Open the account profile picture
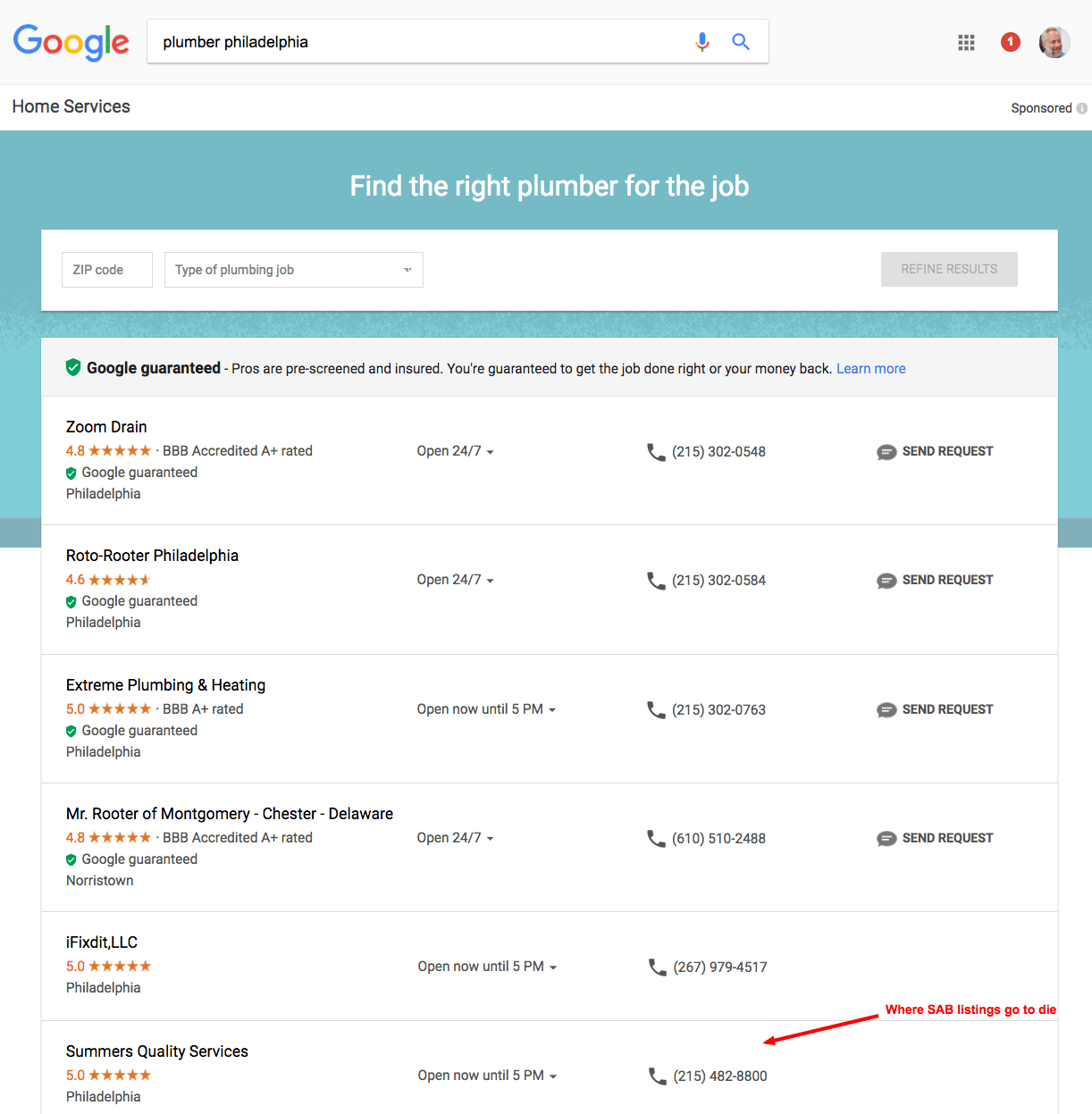 (1054, 42)
